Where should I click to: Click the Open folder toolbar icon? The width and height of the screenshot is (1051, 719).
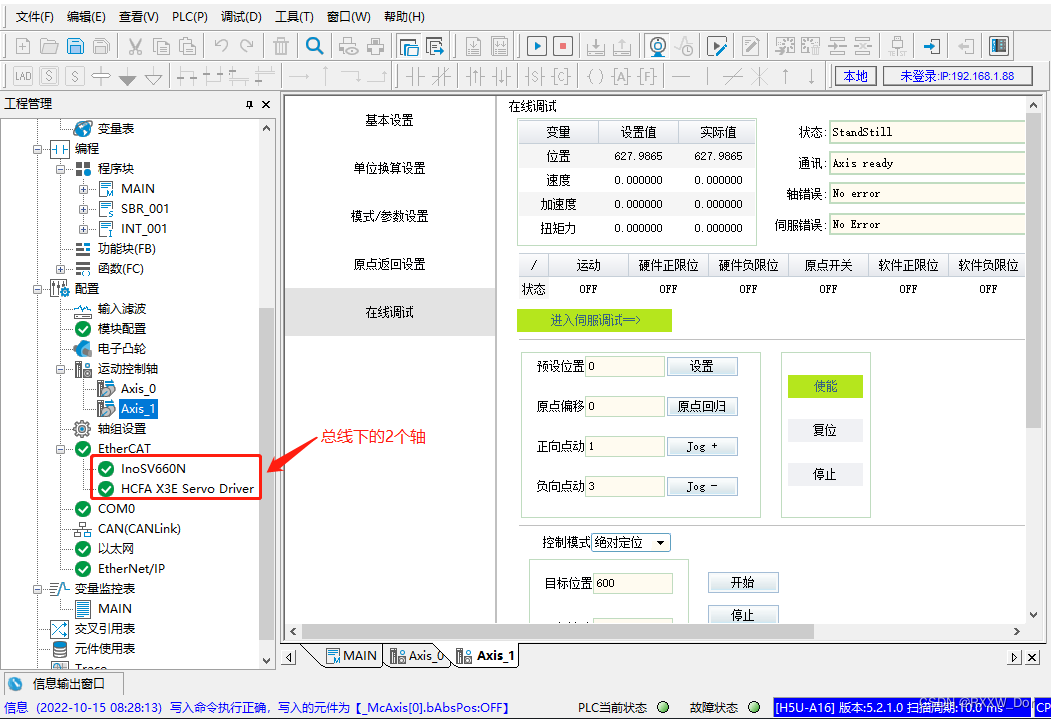point(49,46)
